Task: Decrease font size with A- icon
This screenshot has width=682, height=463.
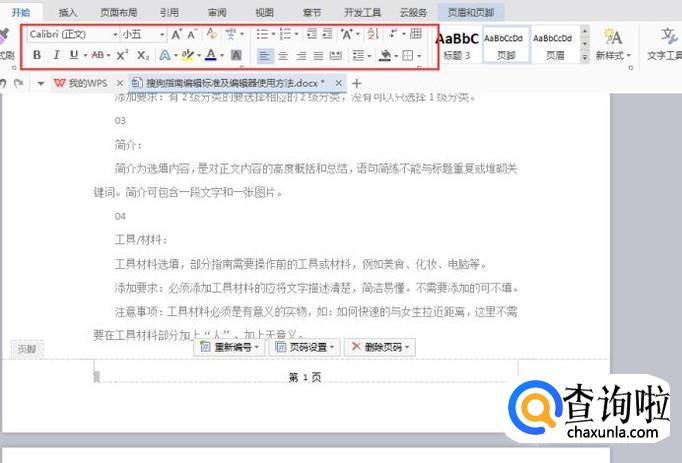Action: point(192,34)
